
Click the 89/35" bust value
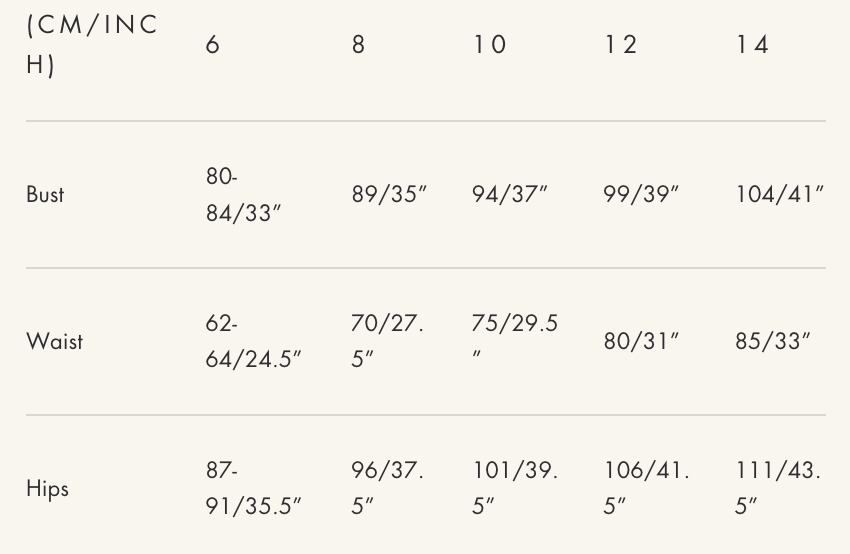(389, 195)
